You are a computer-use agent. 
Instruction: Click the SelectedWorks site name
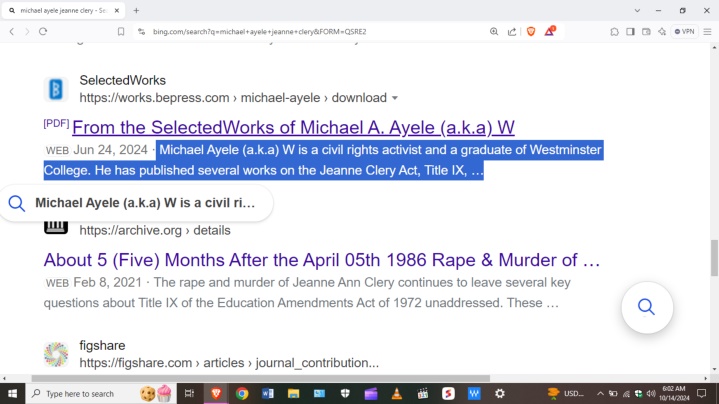[x=122, y=80]
